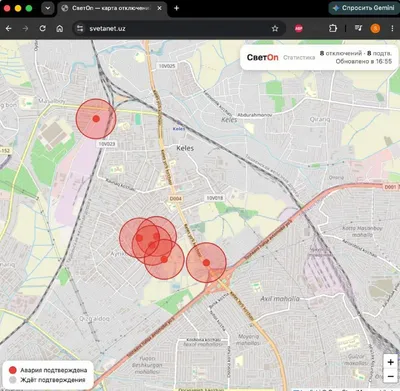Viewport: 400px width, 391px height.
Task: Open a new browser tab
Action: coord(176,8)
